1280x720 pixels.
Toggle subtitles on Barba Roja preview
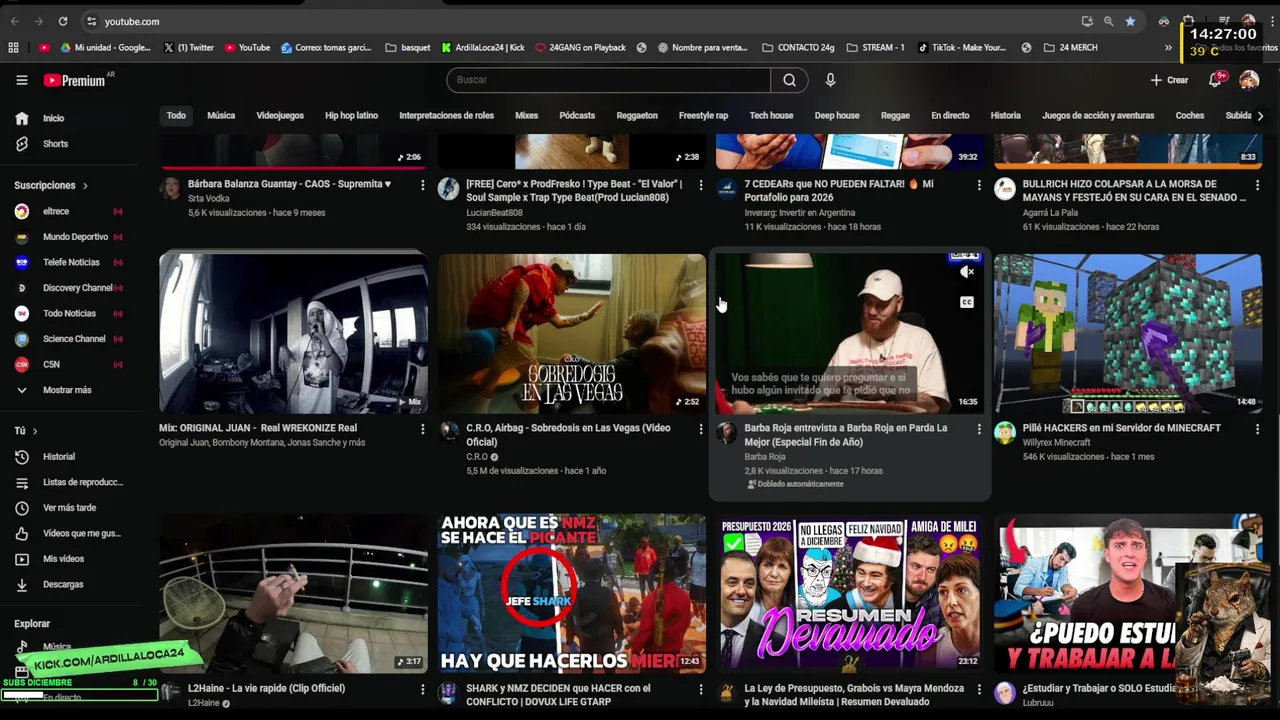967,302
